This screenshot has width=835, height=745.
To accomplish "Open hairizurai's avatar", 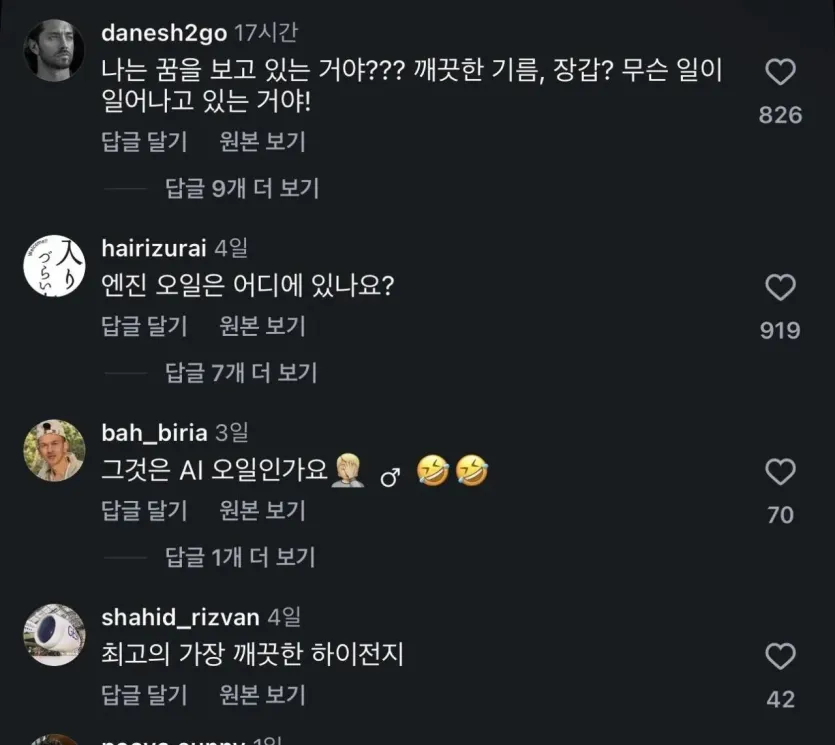I will (54, 266).
